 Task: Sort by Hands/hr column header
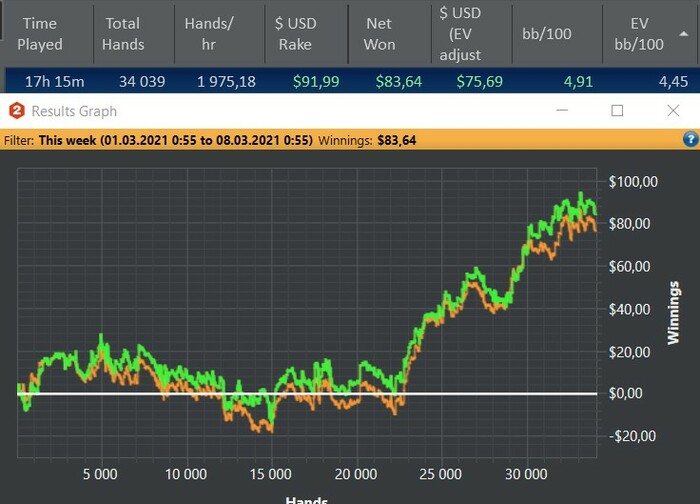tap(208, 34)
